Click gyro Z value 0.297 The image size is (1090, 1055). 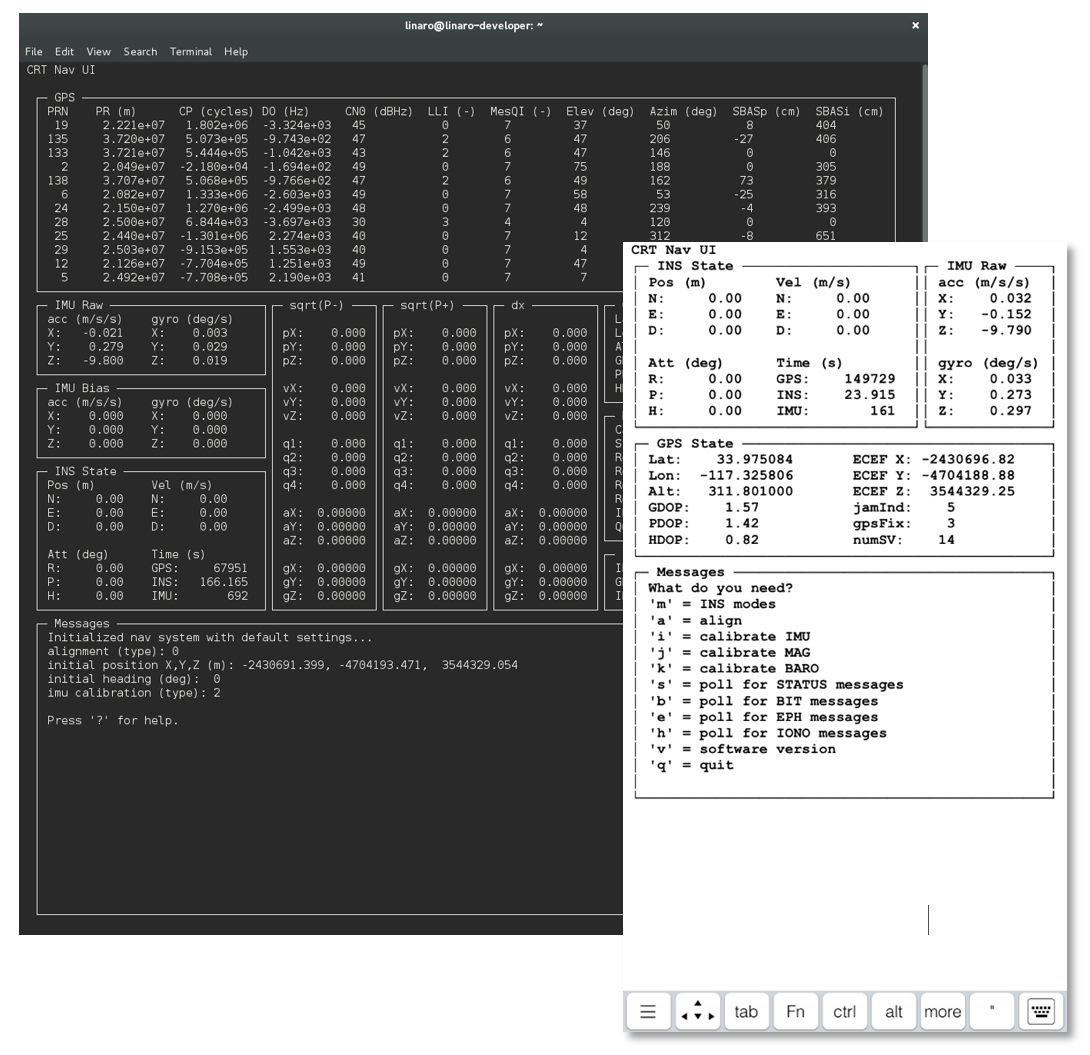click(1011, 411)
